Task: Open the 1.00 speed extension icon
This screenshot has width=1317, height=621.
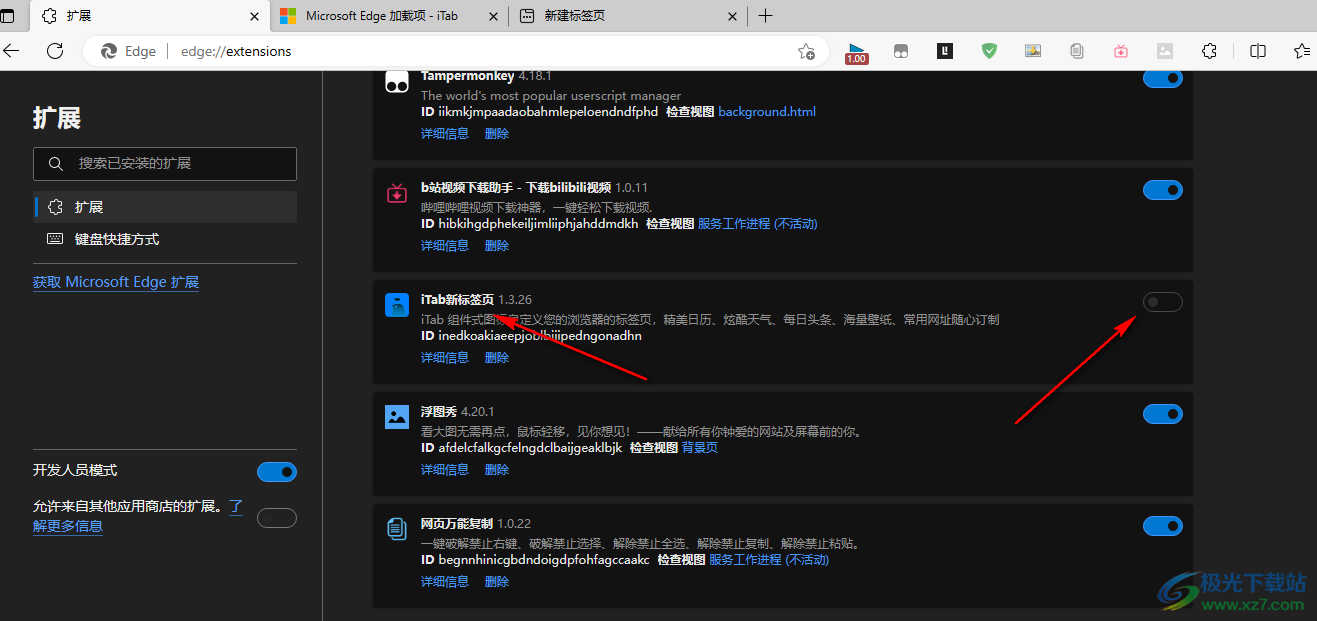Action: tap(856, 52)
